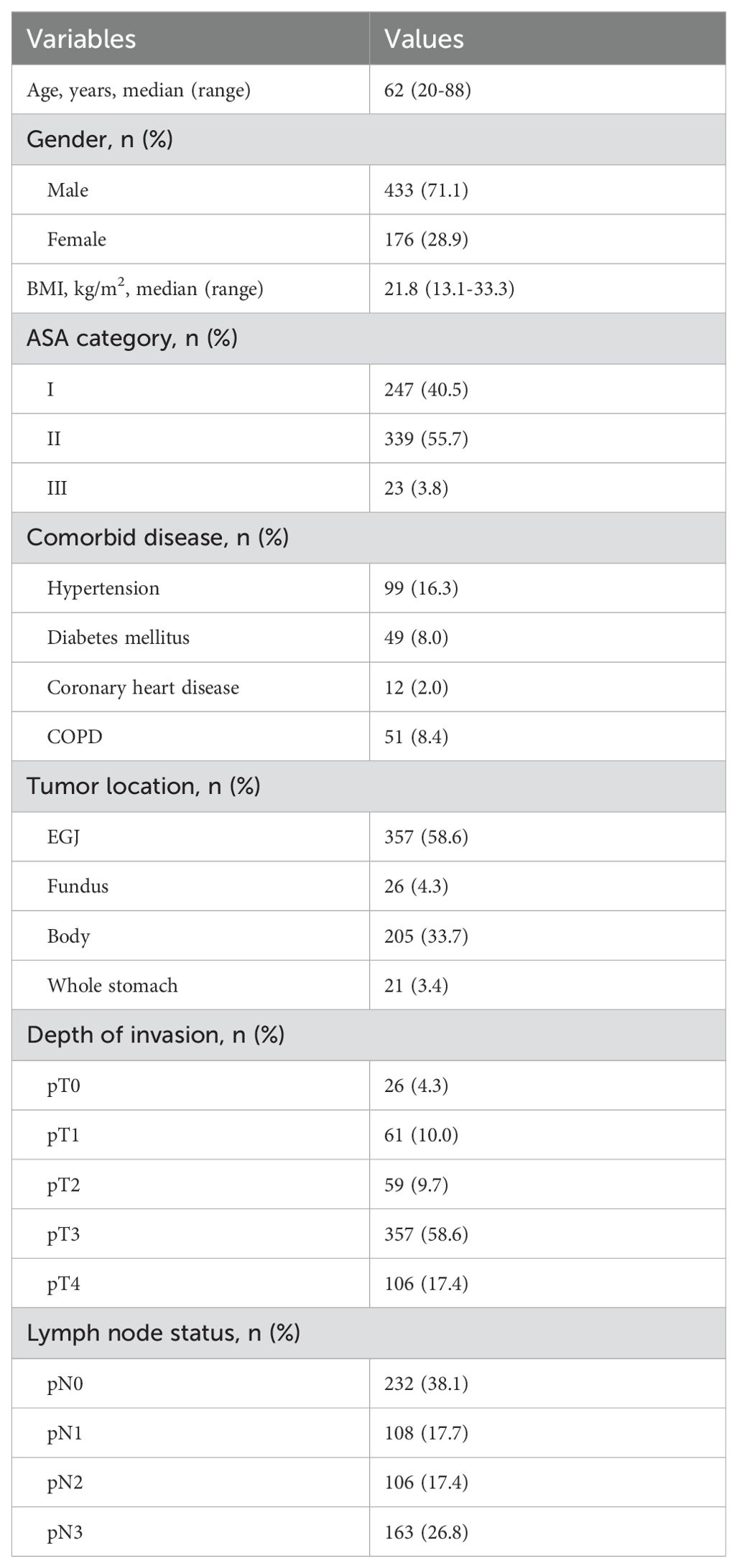Select the Age median value 62 (20-88)
737x1568 pixels.
point(427,90)
